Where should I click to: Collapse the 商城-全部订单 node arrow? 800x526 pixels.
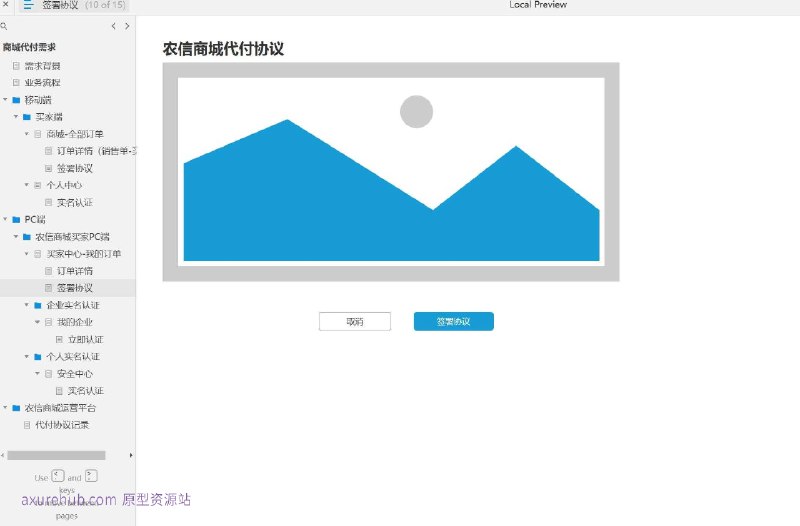coord(27,134)
